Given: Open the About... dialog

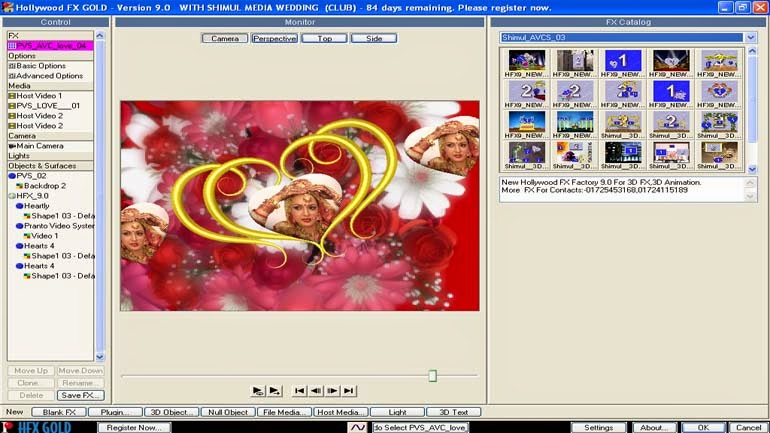Looking at the screenshot, I should 654,428.
